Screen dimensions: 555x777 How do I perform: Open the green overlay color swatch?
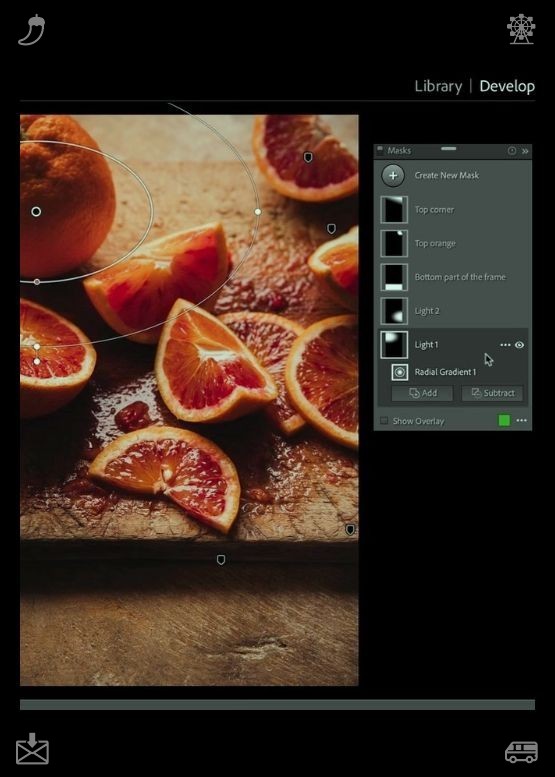click(504, 421)
